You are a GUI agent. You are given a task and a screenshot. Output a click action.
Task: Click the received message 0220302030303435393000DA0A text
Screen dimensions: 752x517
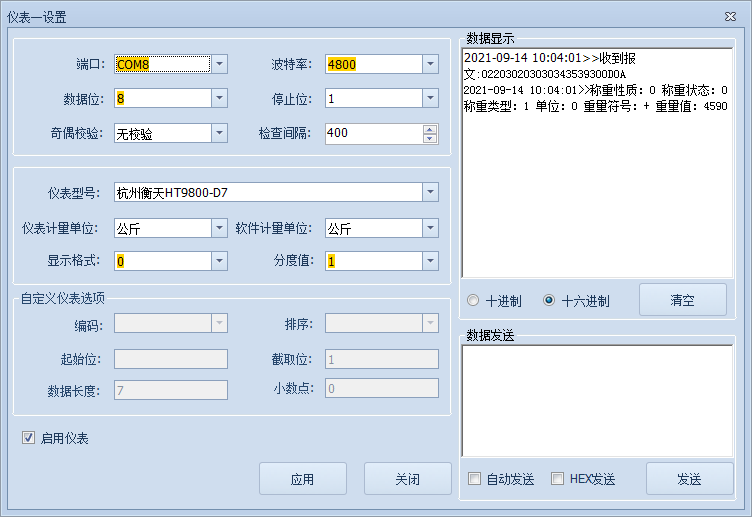(553, 74)
